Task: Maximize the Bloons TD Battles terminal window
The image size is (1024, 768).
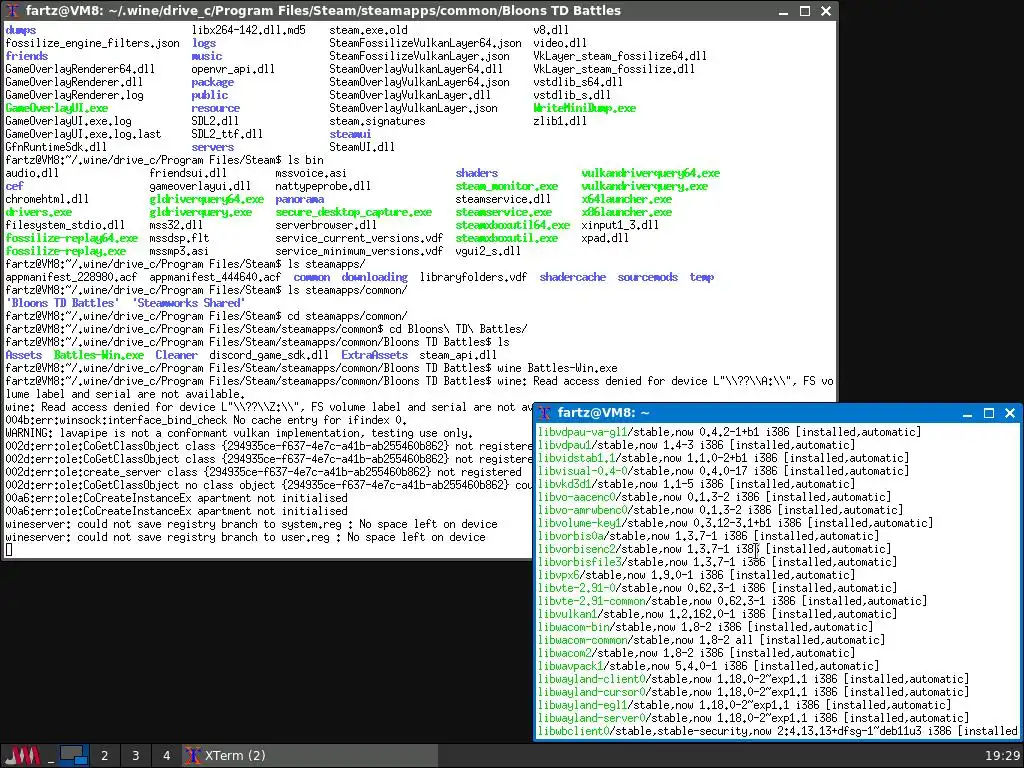Action: (805, 11)
